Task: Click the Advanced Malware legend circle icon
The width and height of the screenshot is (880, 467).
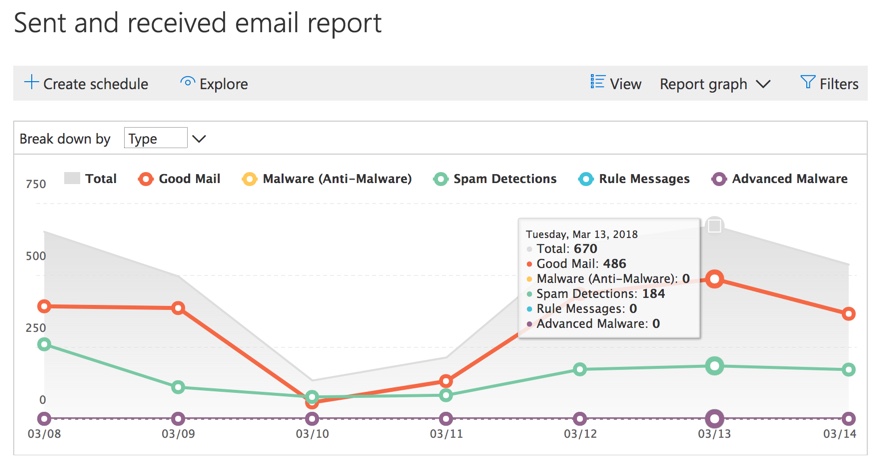Action: click(718, 179)
